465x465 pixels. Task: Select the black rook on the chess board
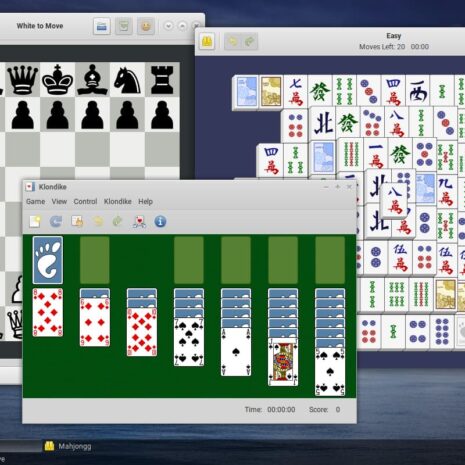(162, 80)
